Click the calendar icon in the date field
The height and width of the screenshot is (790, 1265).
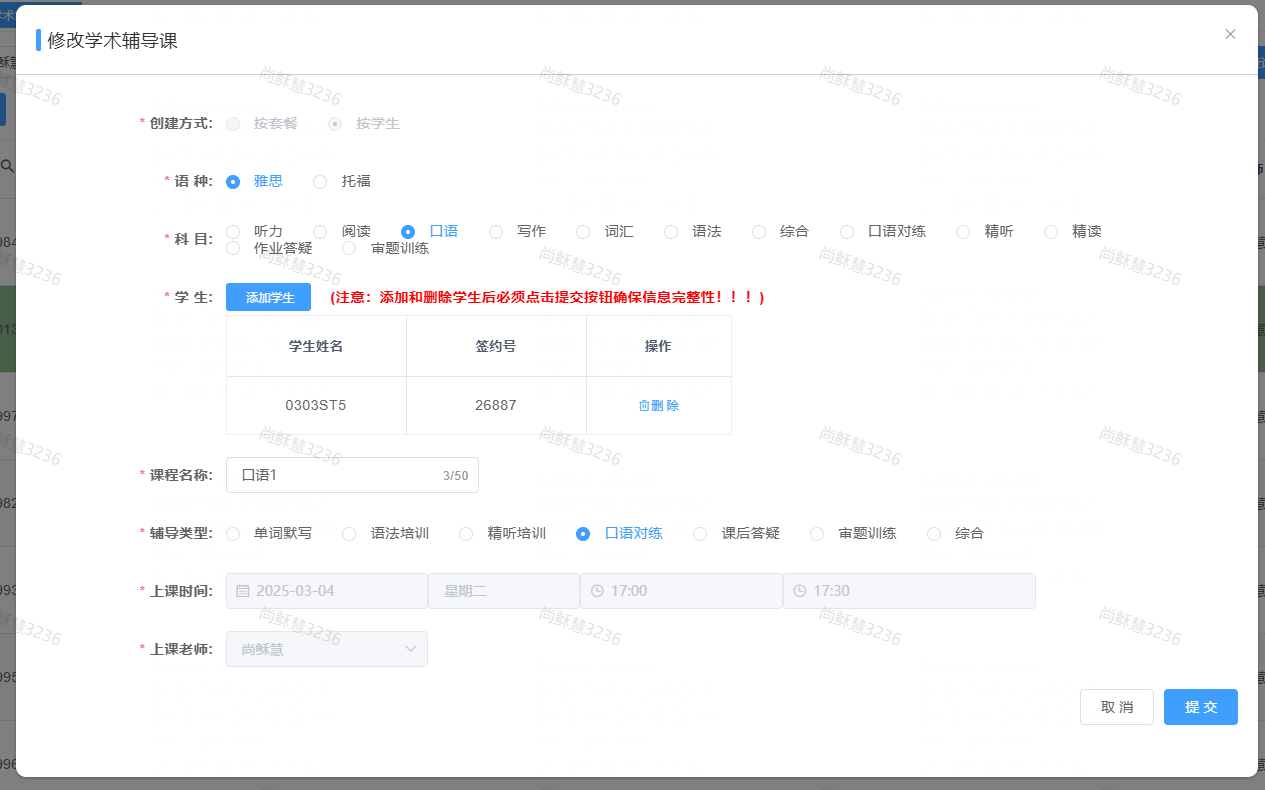(243, 591)
